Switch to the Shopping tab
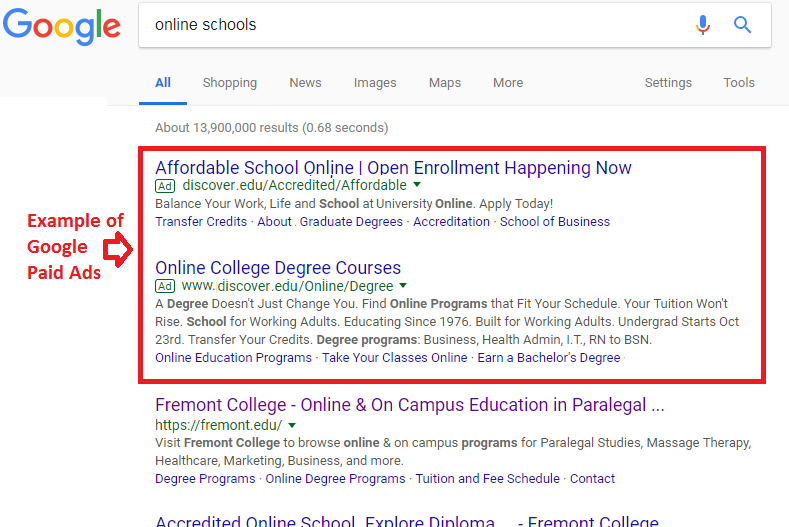The image size is (789, 527). click(229, 83)
